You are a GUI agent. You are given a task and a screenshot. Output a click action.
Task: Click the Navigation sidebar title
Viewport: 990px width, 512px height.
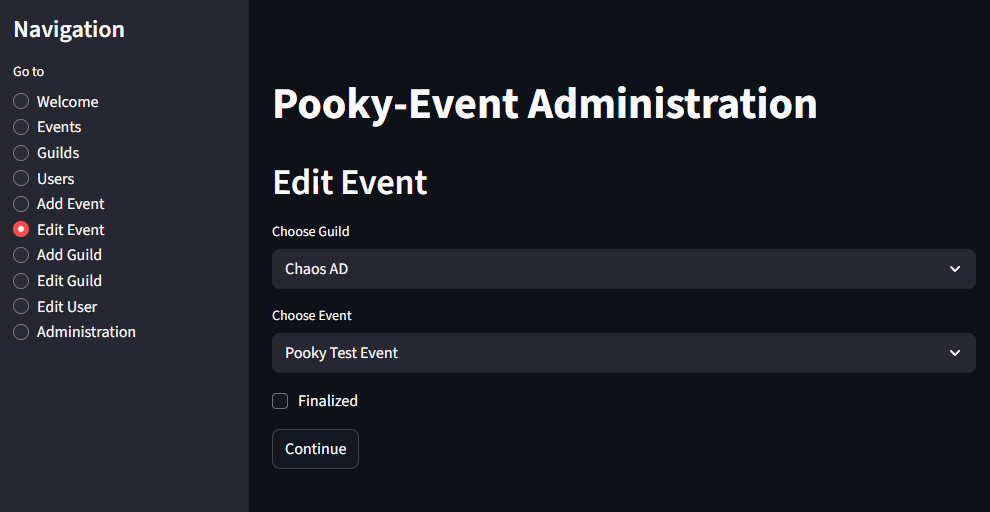point(69,30)
